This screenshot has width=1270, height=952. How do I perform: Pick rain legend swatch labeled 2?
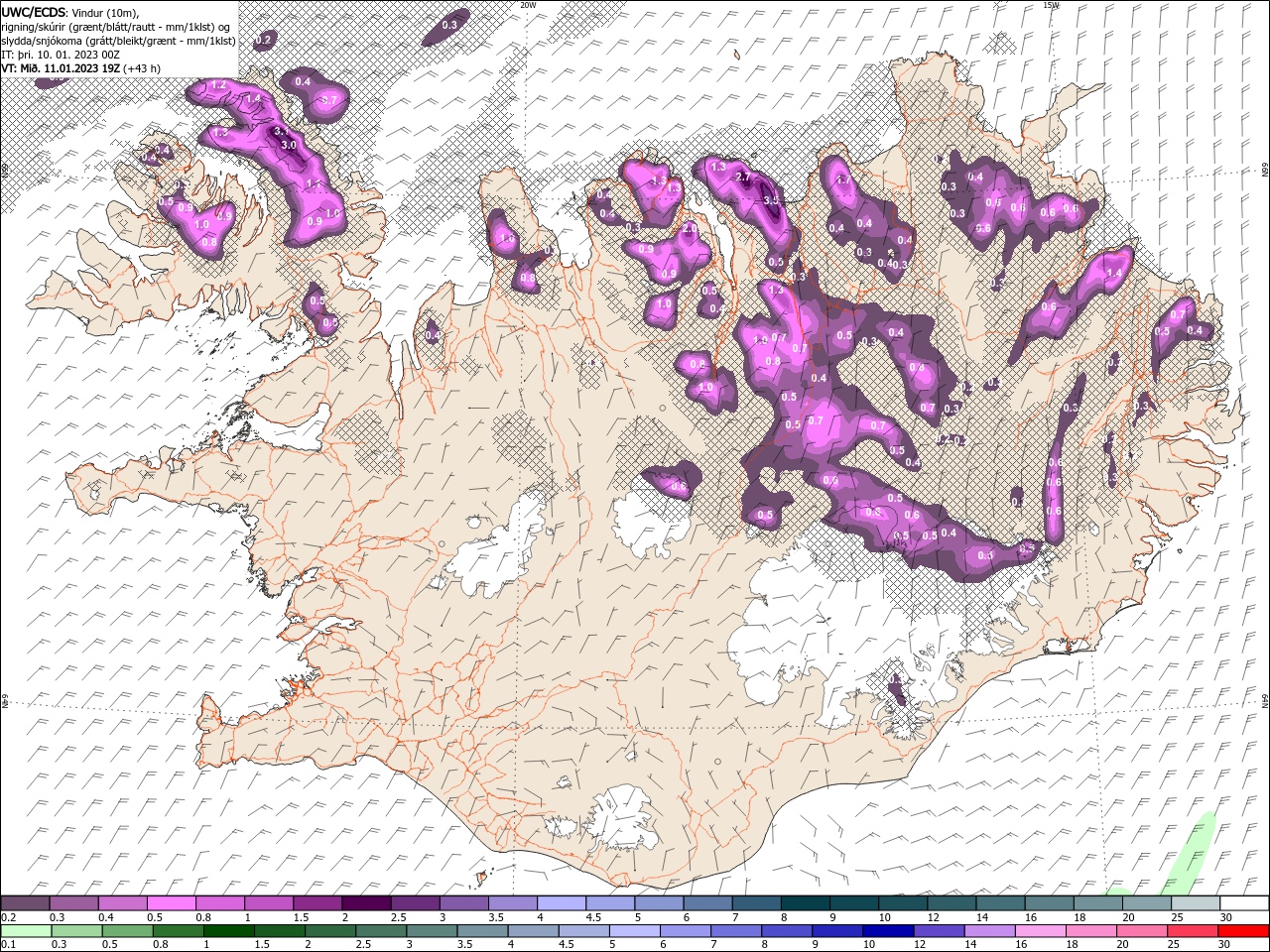[330, 931]
